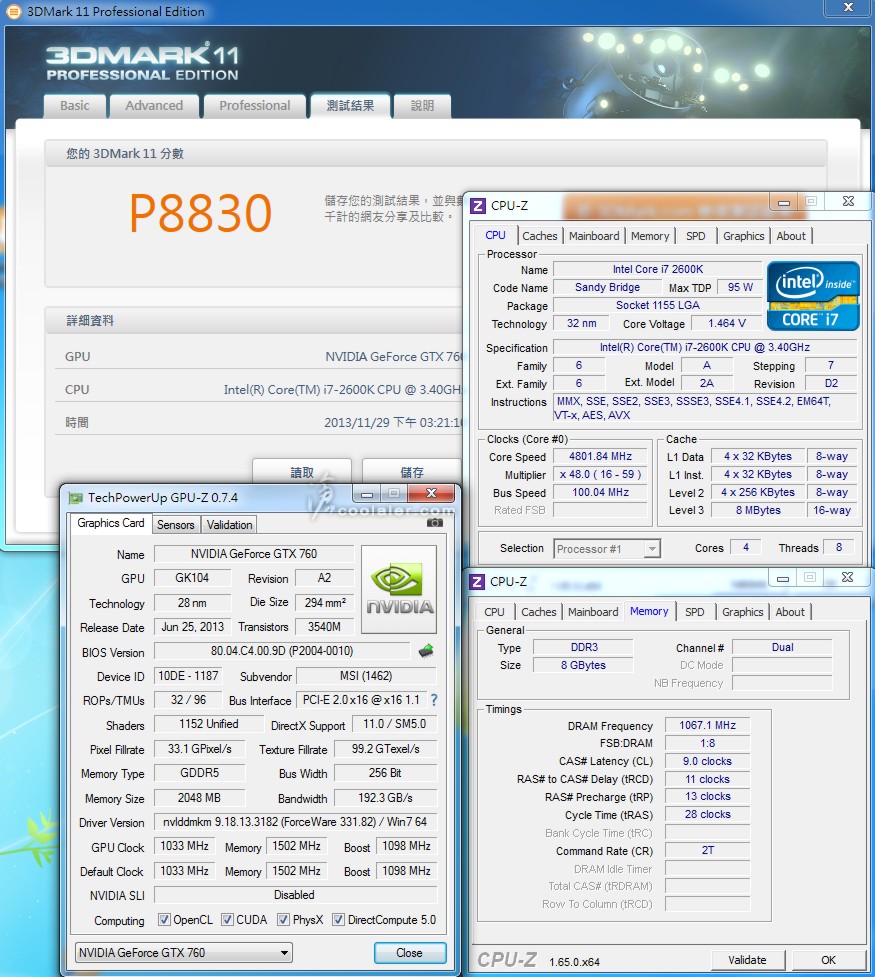Screen dimensions: 875x977
Task: Toggle the OpenCL checkbox
Action: point(164,920)
